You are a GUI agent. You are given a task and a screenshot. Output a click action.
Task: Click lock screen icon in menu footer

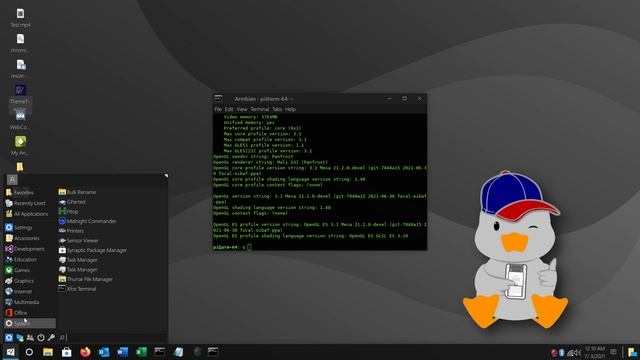click(20, 338)
